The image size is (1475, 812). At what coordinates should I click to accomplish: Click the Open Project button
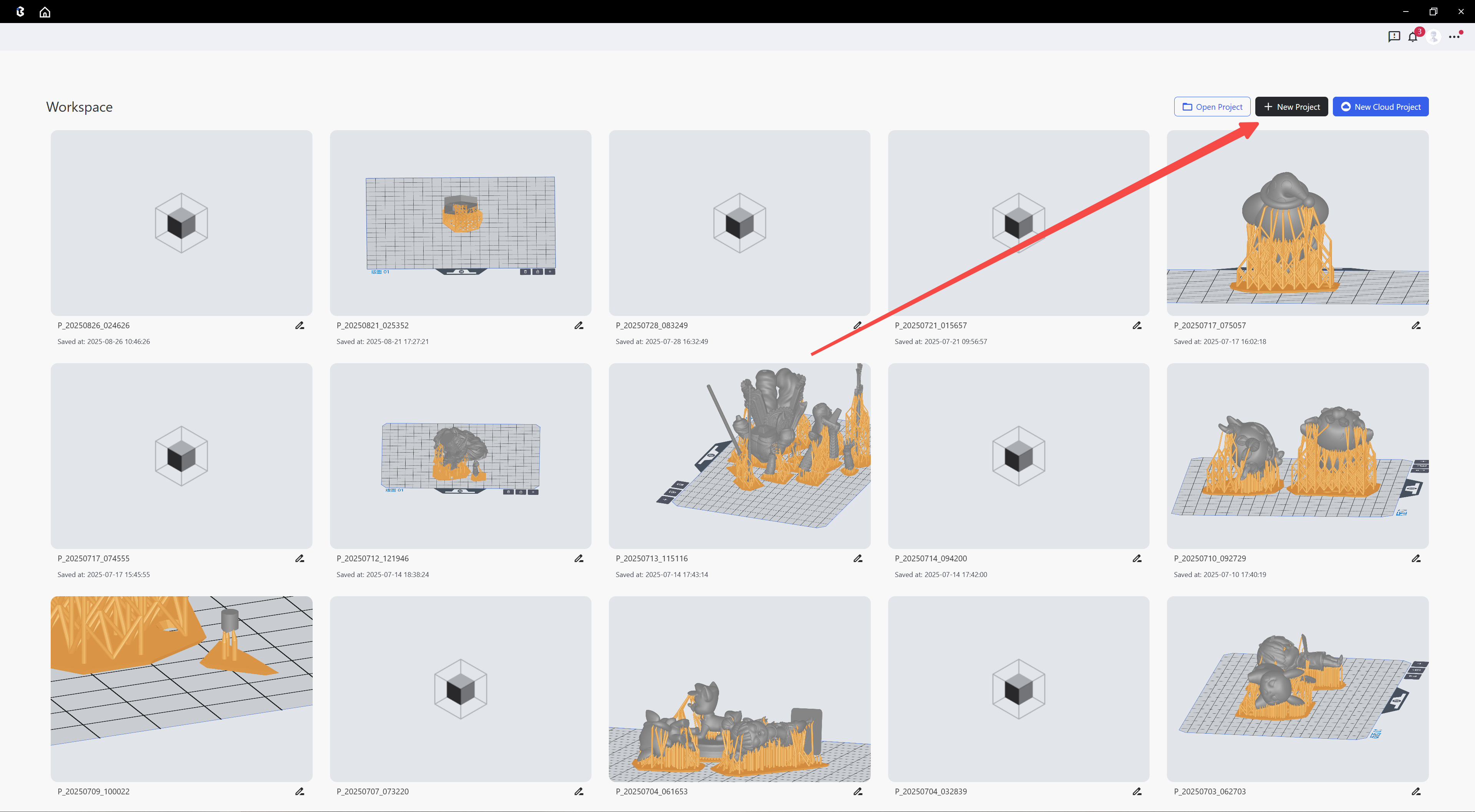pyautogui.click(x=1211, y=107)
